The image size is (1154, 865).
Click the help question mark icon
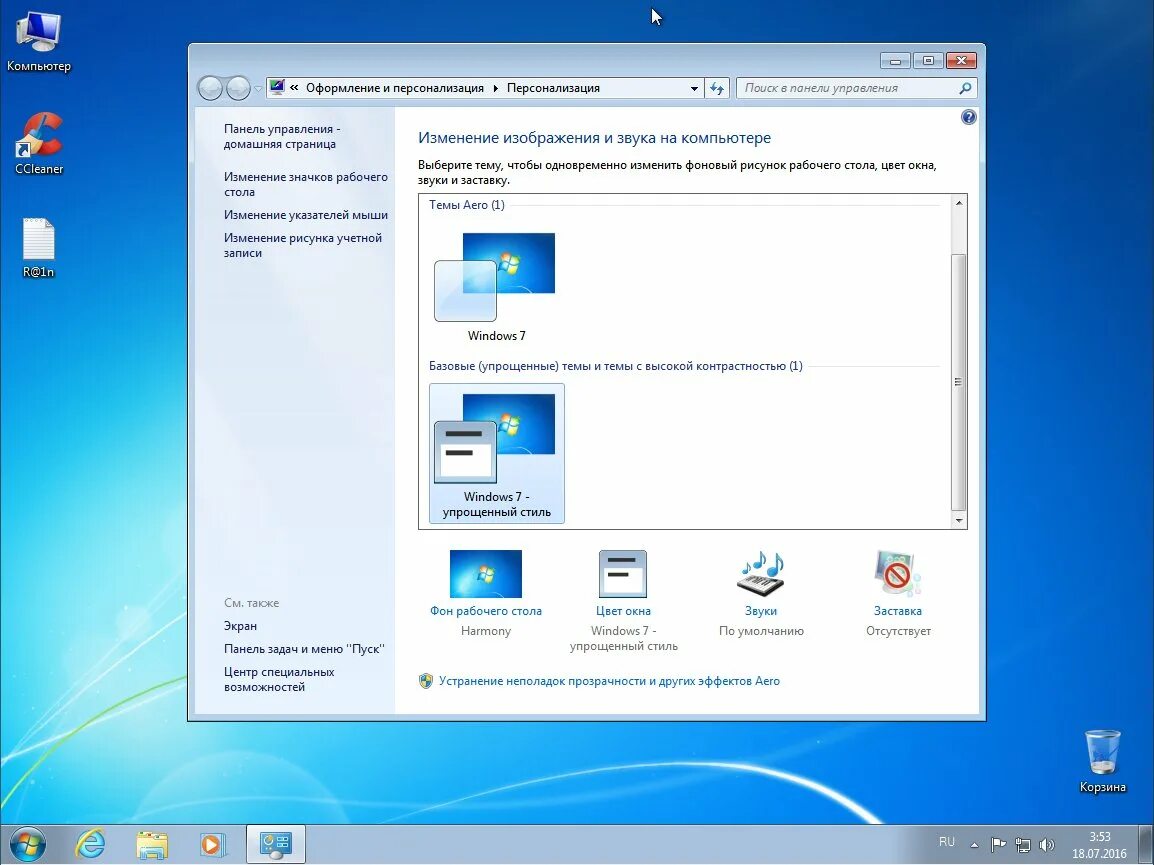point(967,117)
